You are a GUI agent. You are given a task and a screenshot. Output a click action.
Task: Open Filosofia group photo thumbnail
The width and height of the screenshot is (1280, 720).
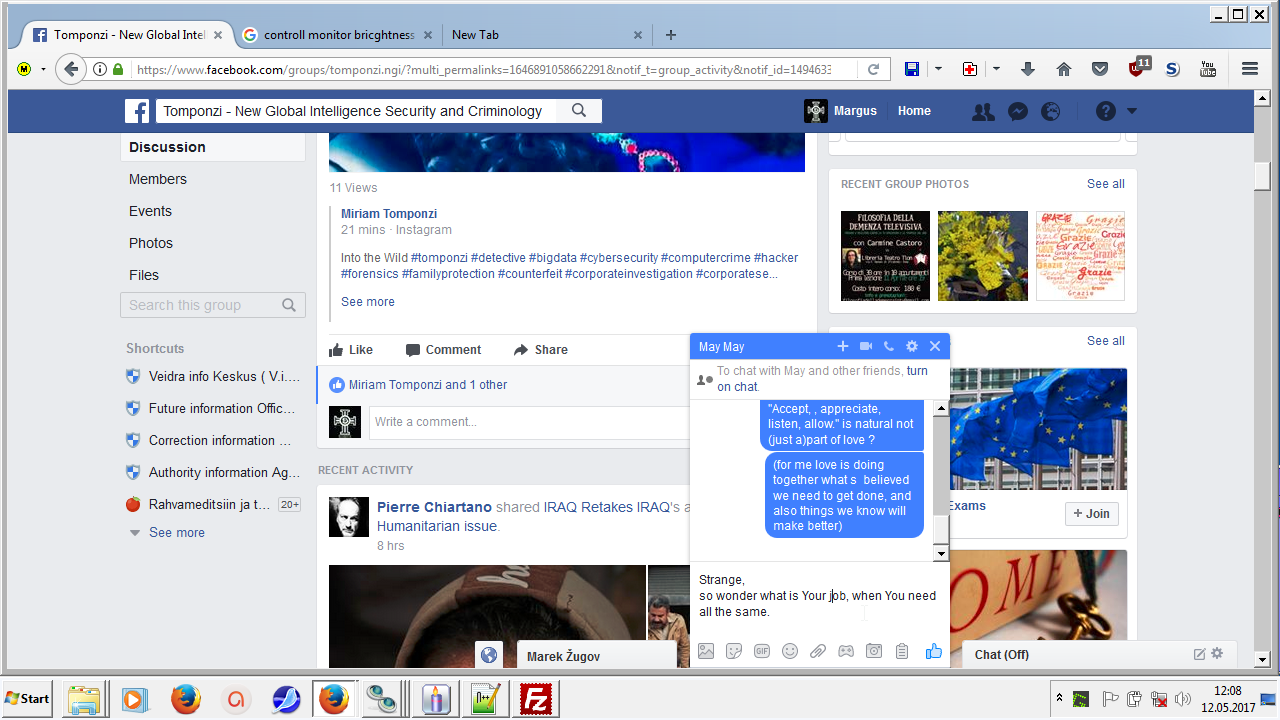click(885, 256)
